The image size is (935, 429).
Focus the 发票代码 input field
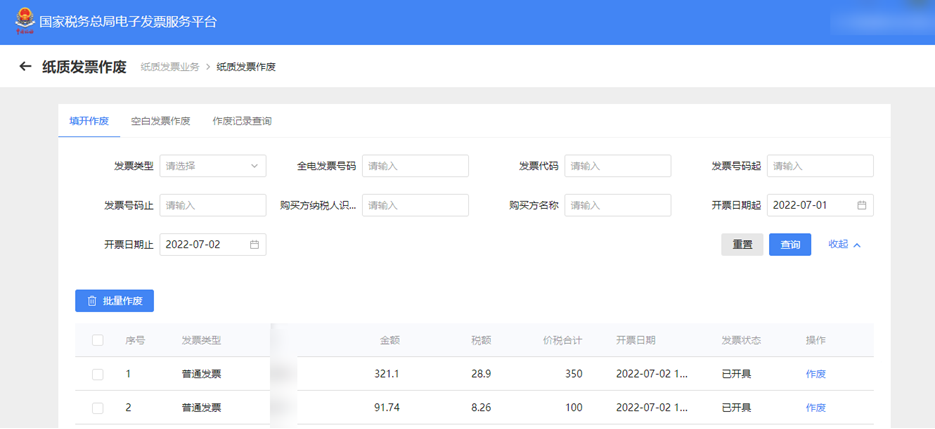click(618, 166)
